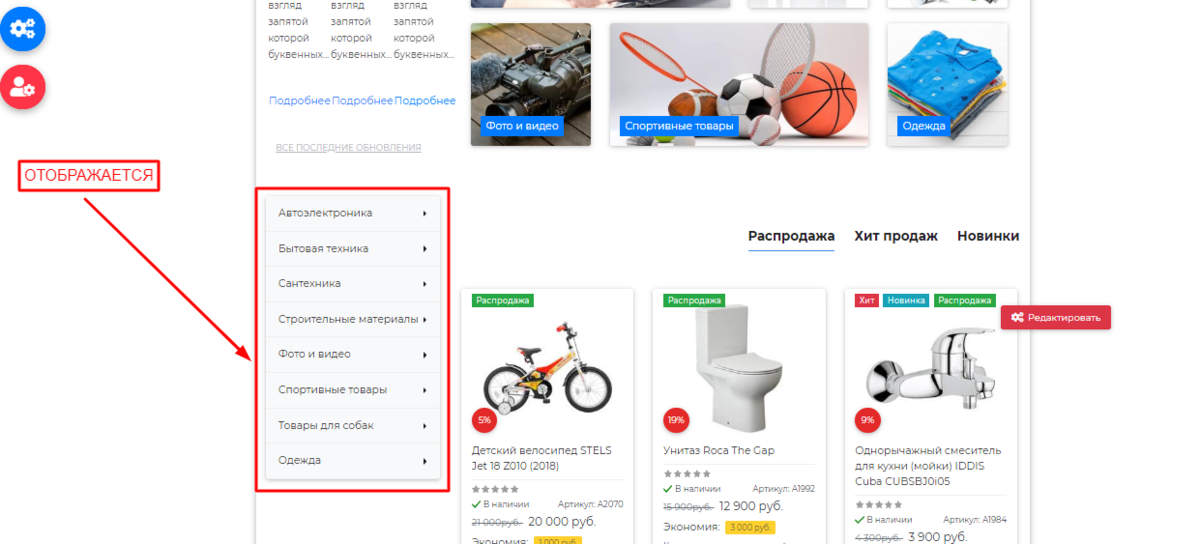This screenshot has height=544, width=1200.
Task: Open the Детский велосипед STELS product title
Action: click(x=542, y=458)
